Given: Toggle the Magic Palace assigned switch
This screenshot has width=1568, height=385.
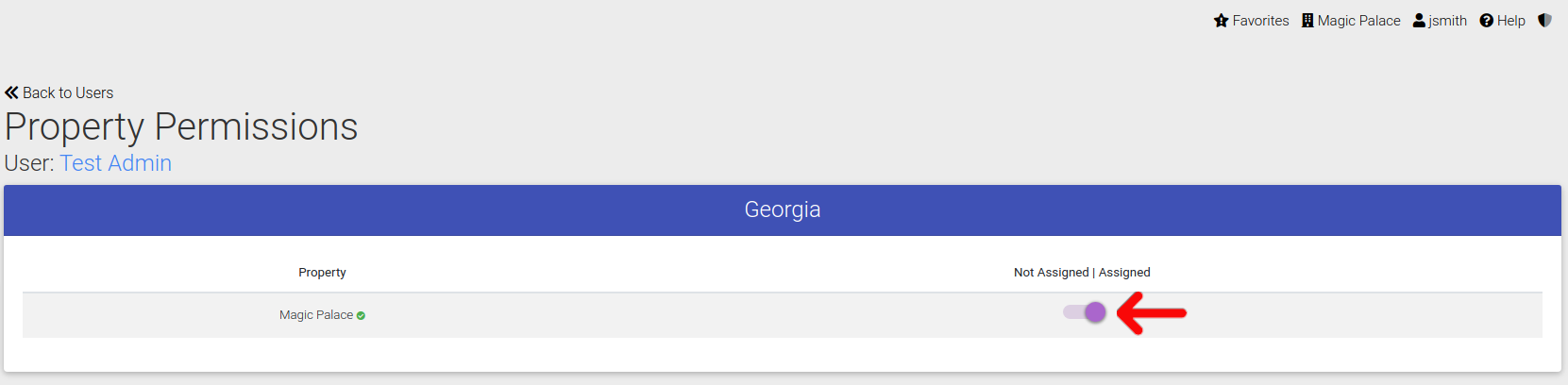Looking at the screenshot, I should 1084,312.
